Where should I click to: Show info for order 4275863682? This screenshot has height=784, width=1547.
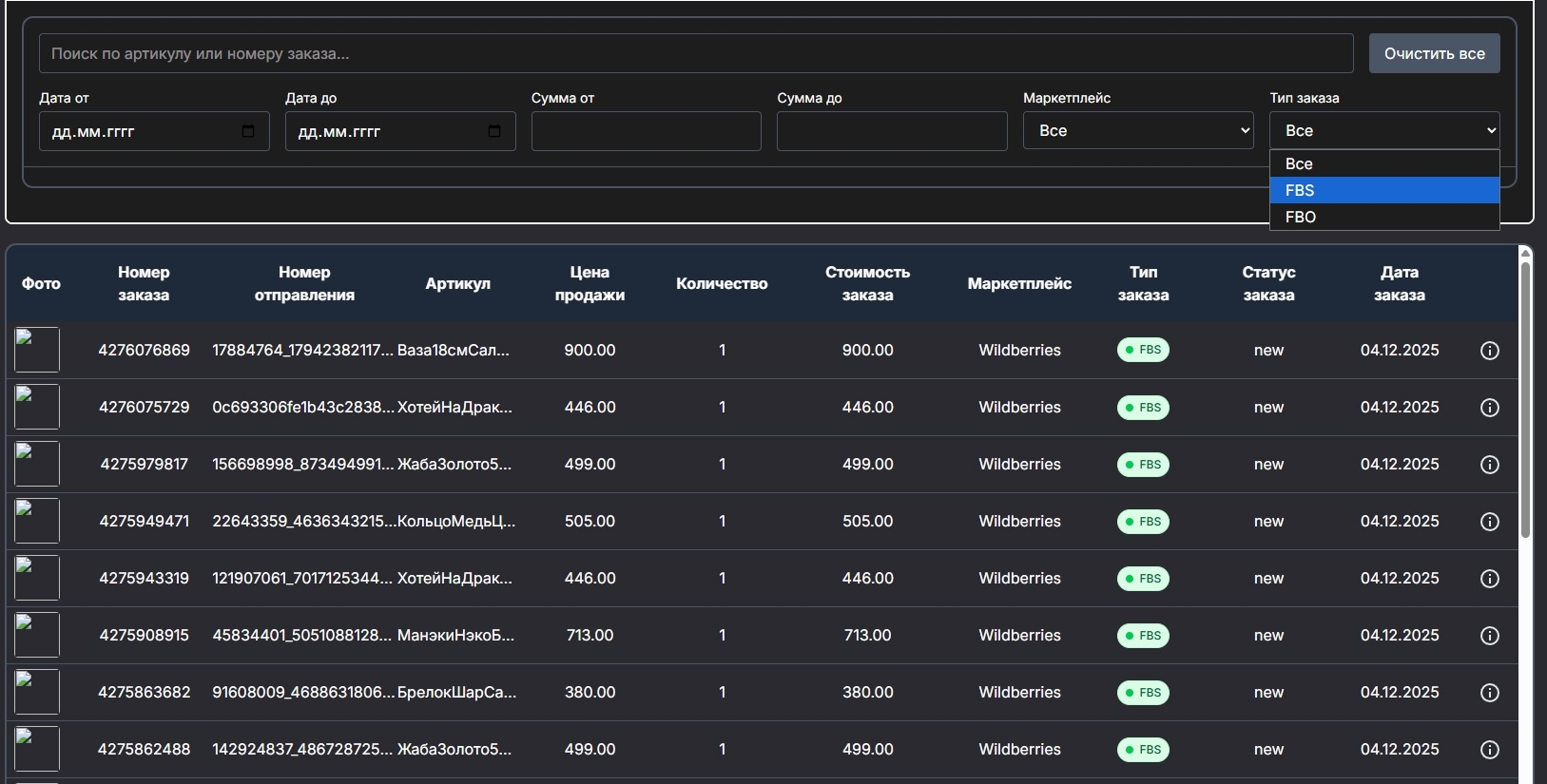1490,693
